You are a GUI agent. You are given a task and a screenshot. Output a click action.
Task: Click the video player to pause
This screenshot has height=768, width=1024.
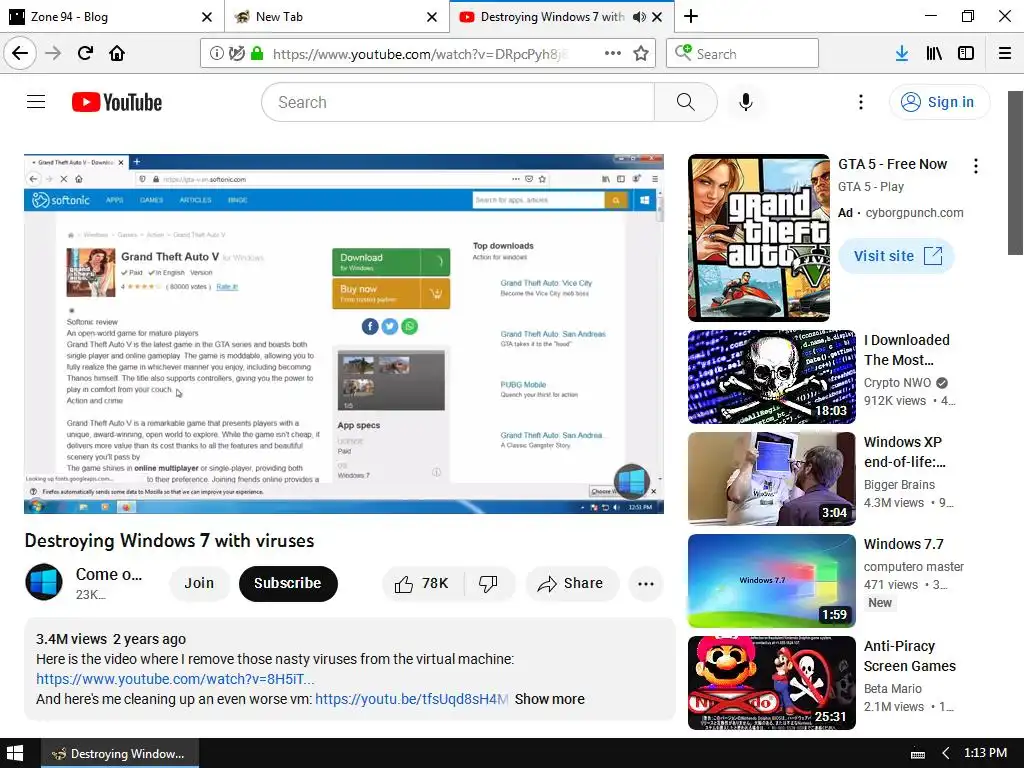(x=344, y=334)
